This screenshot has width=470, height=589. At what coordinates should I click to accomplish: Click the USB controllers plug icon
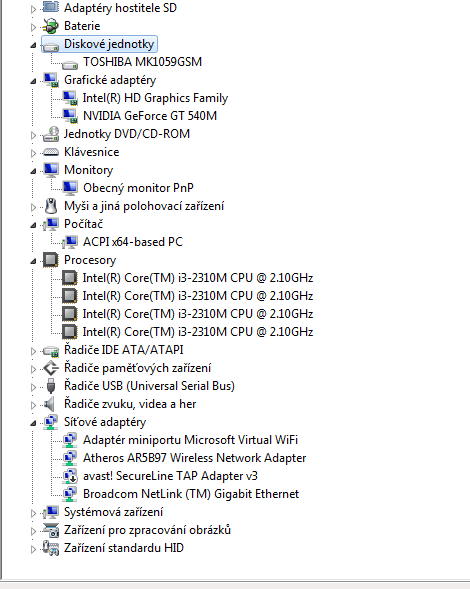(51, 386)
